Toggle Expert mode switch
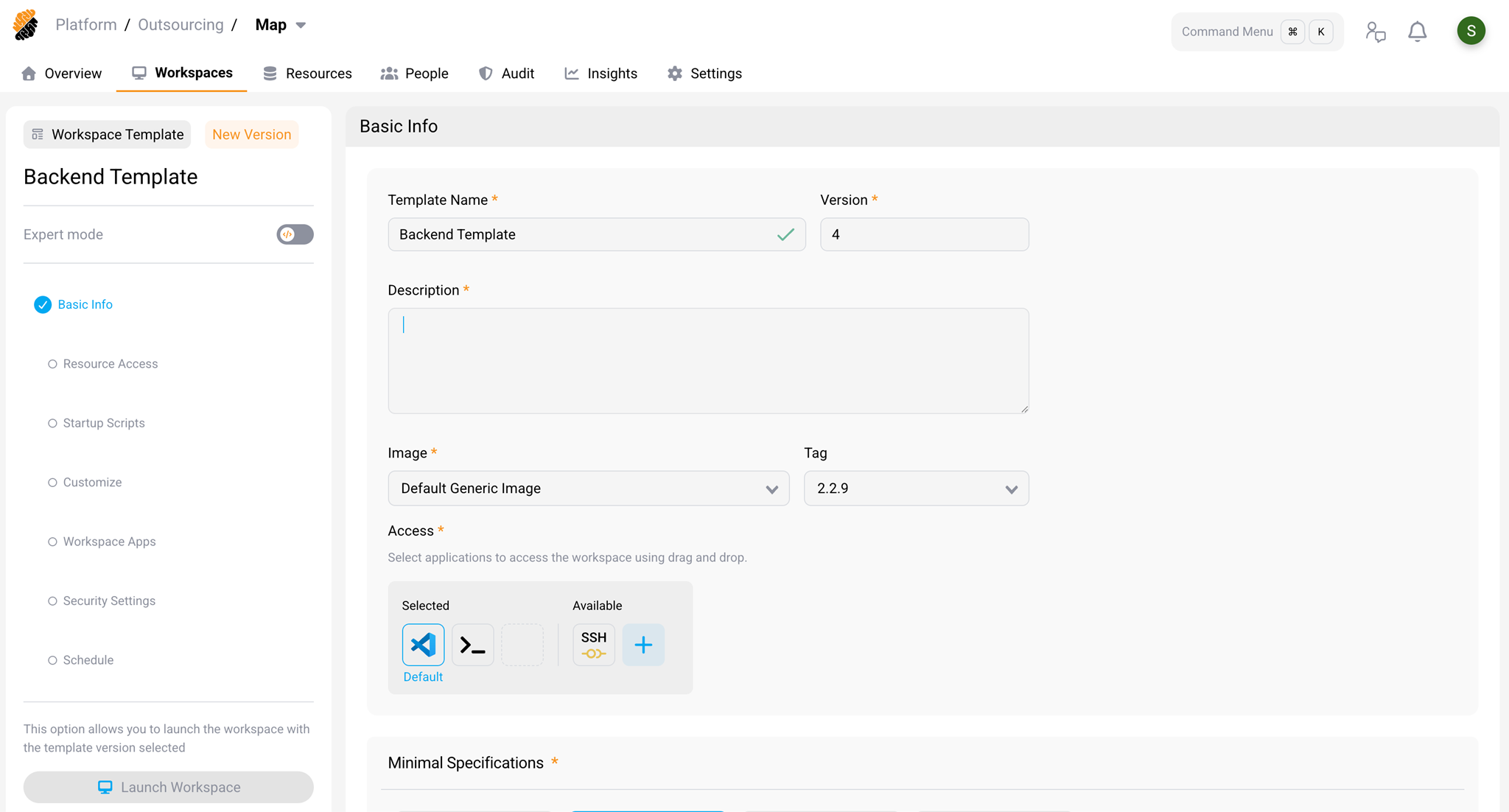This screenshot has width=1509, height=812. [295, 234]
